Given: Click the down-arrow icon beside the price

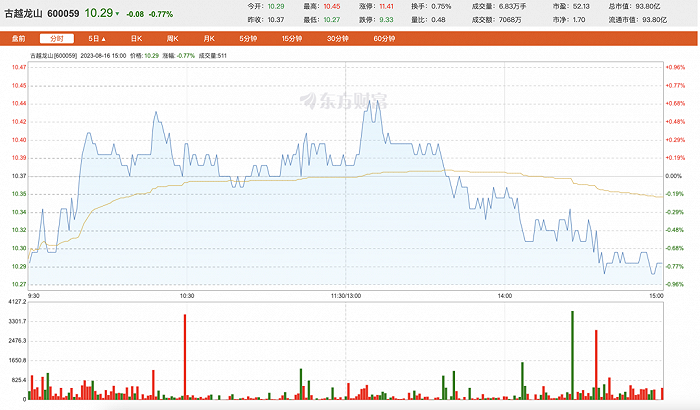Looking at the screenshot, I should pyautogui.click(x=117, y=14).
